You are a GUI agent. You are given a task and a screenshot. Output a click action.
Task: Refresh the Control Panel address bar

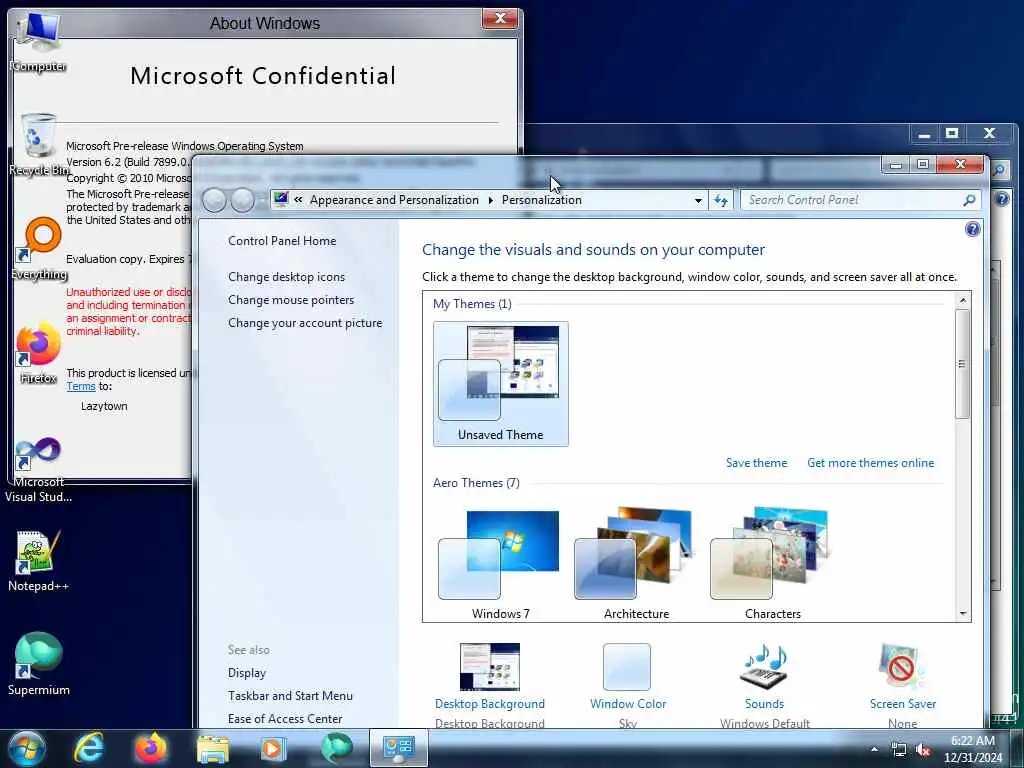point(721,200)
